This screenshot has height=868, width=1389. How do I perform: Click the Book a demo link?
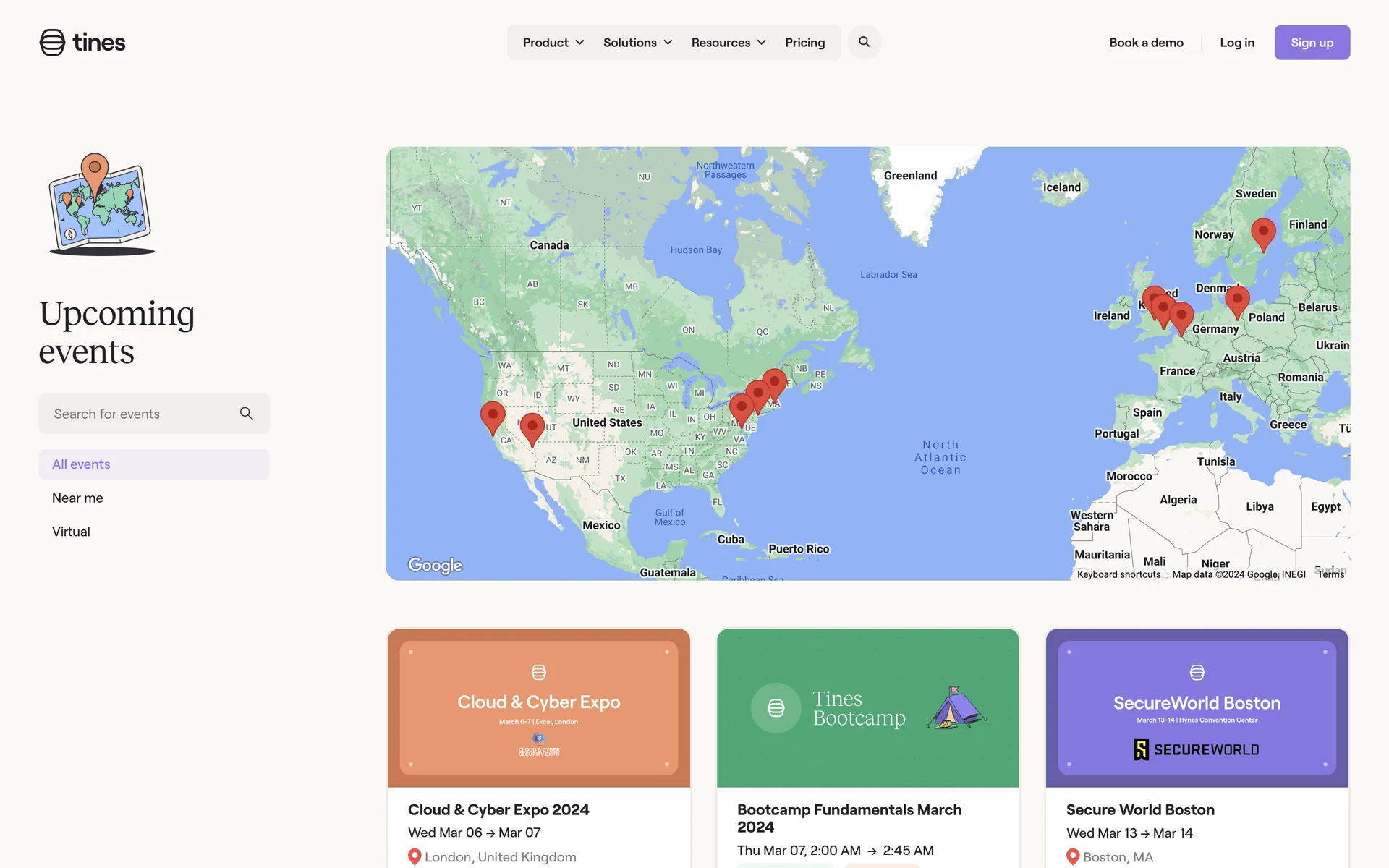click(x=1146, y=43)
